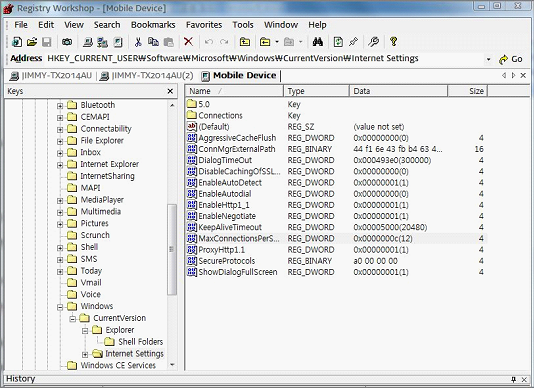534x388 pixels.
Task: Click the Undo arrow toolbar icon
Action: [209, 42]
